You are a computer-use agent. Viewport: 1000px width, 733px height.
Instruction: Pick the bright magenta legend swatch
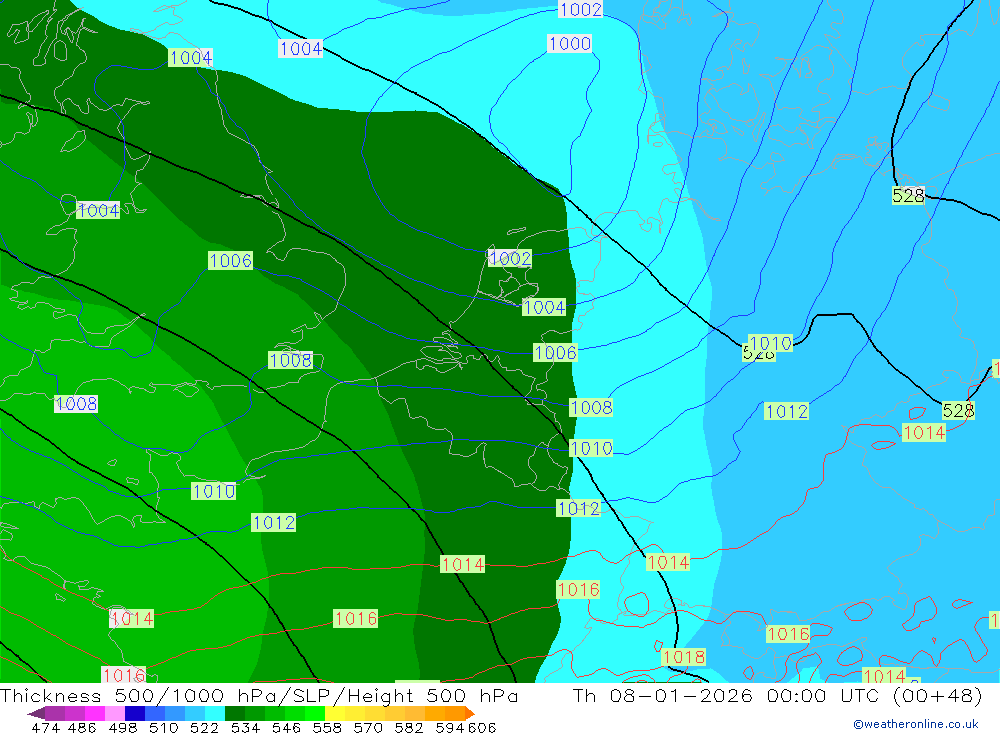[94, 713]
